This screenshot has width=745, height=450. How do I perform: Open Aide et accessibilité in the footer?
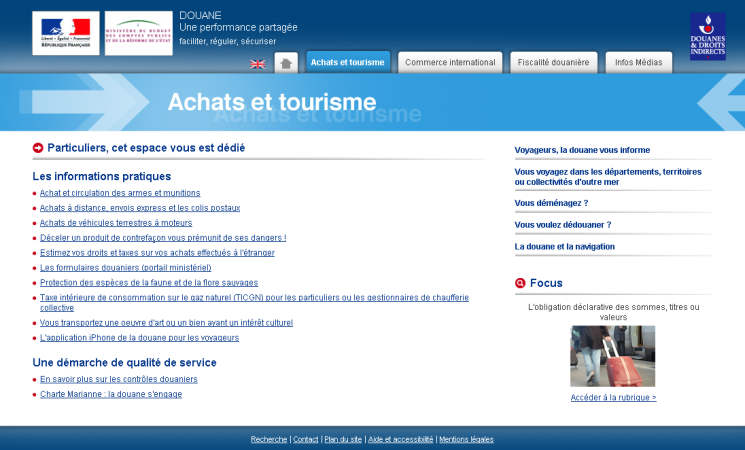click(401, 440)
